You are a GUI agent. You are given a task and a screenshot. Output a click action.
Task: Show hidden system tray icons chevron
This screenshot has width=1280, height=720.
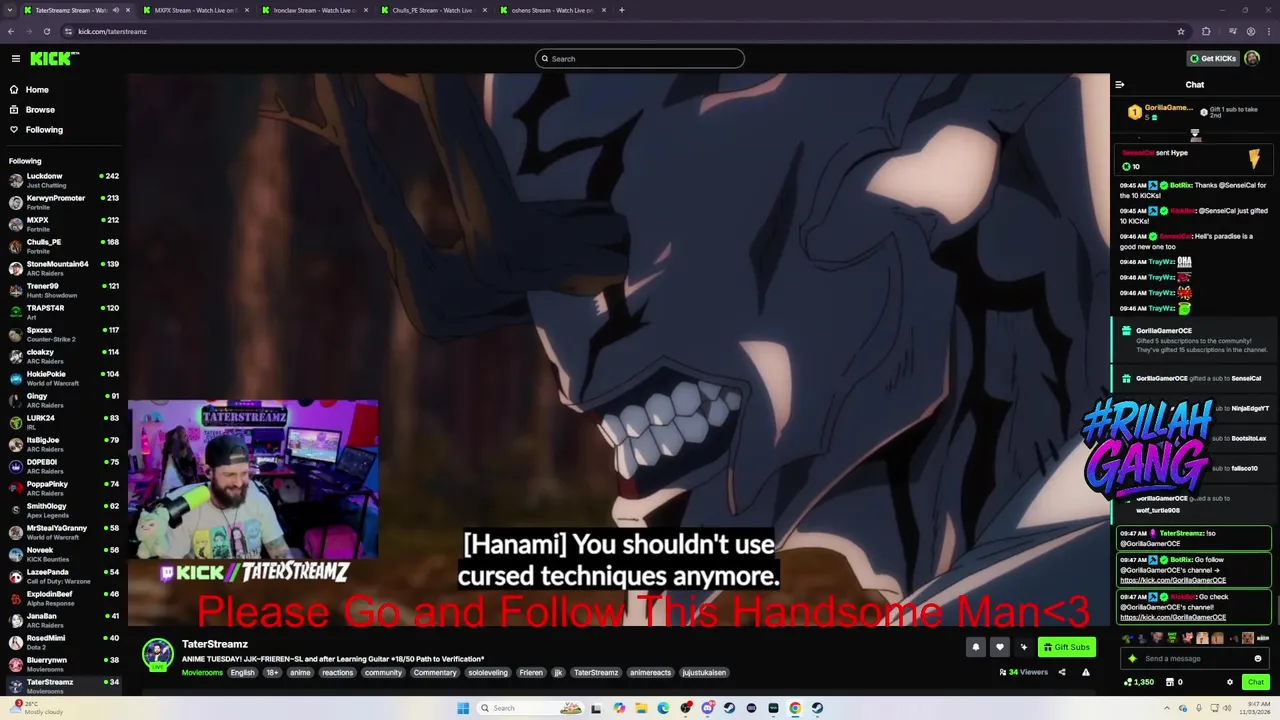pos(1166,708)
